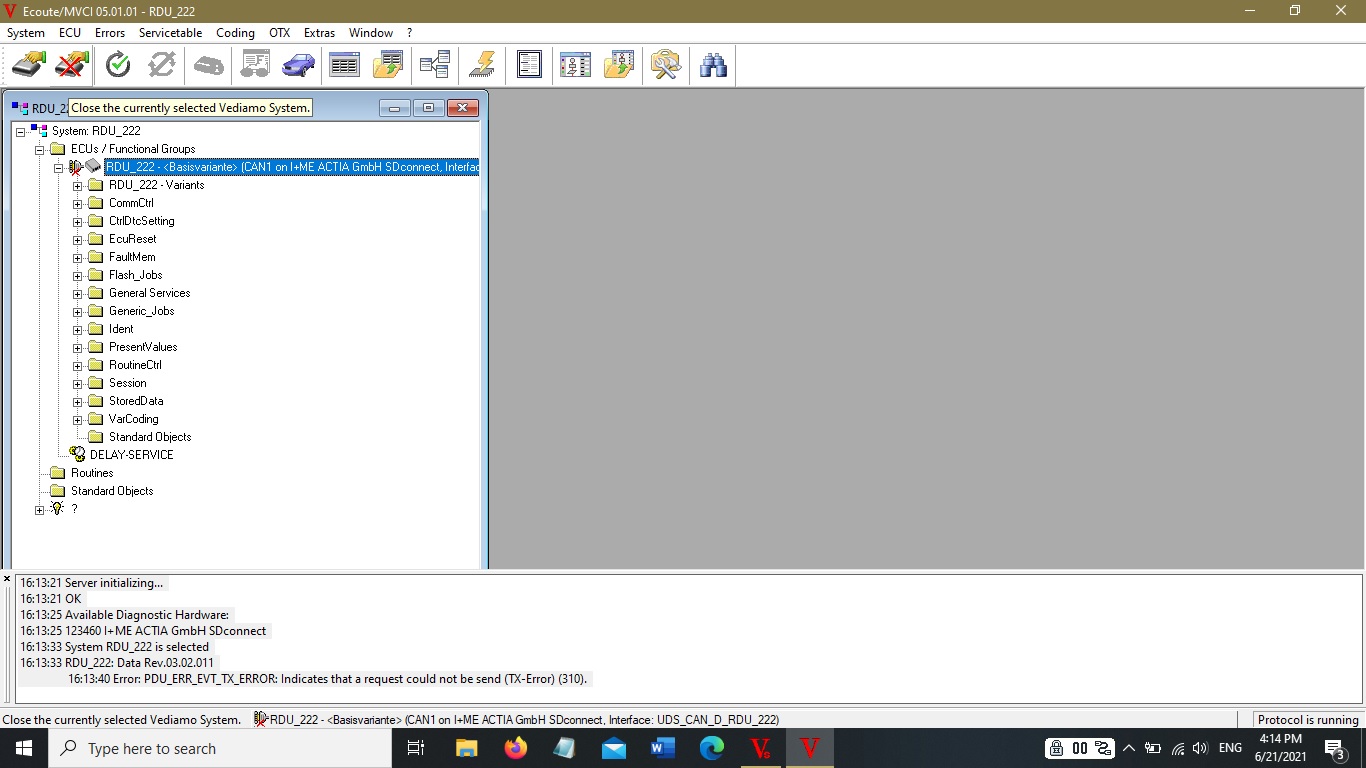Click the folder with panel and arrow icon
Screen dimensions: 1366x768
(x=619, y=66)
